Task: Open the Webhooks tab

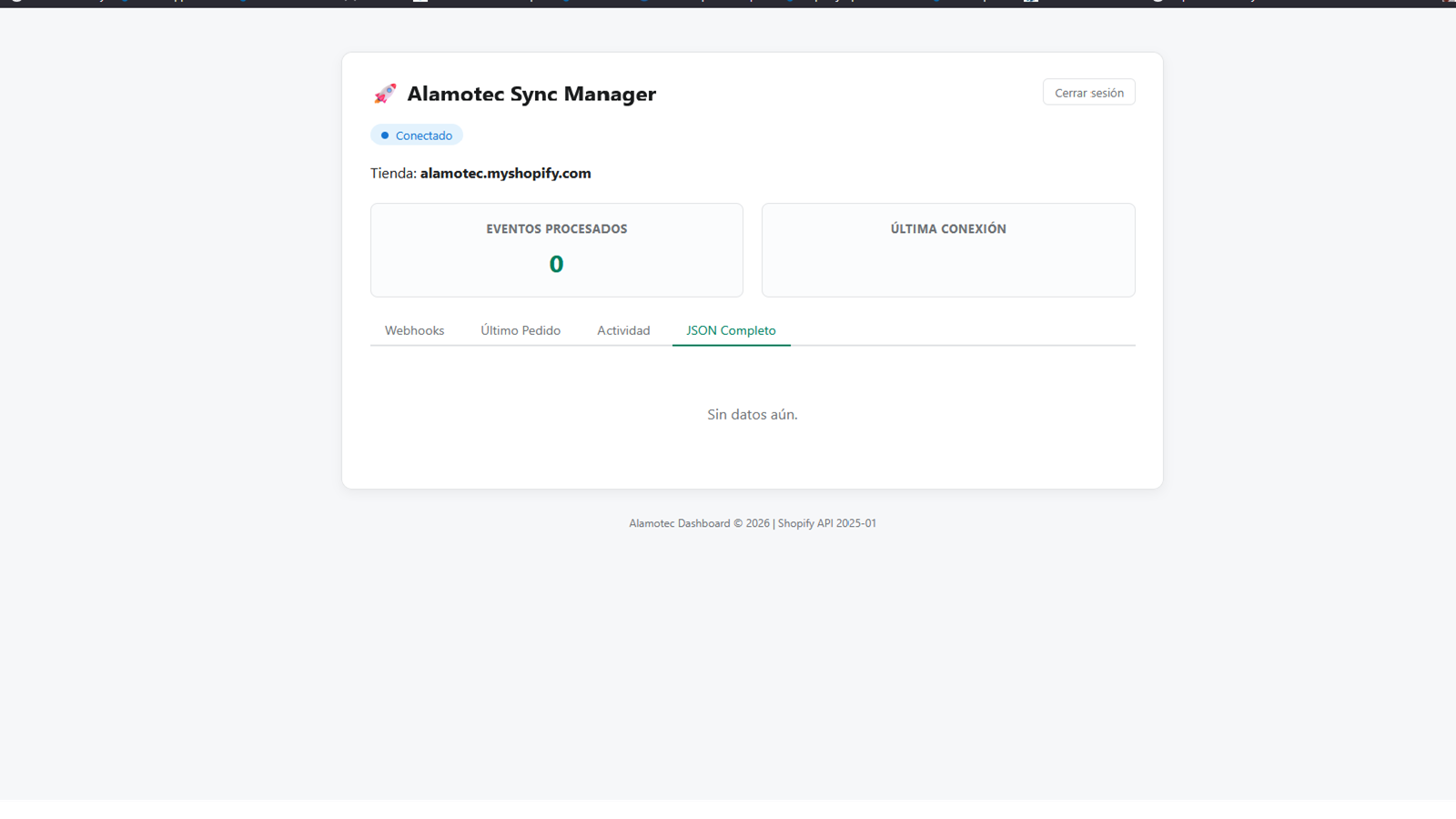Action: [x=414, y=330]
